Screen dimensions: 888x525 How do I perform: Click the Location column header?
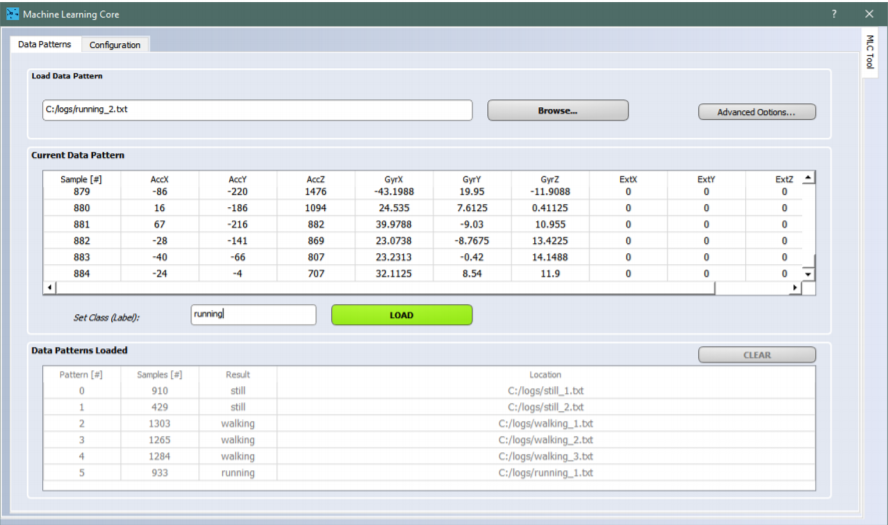[x=545, y=374]
